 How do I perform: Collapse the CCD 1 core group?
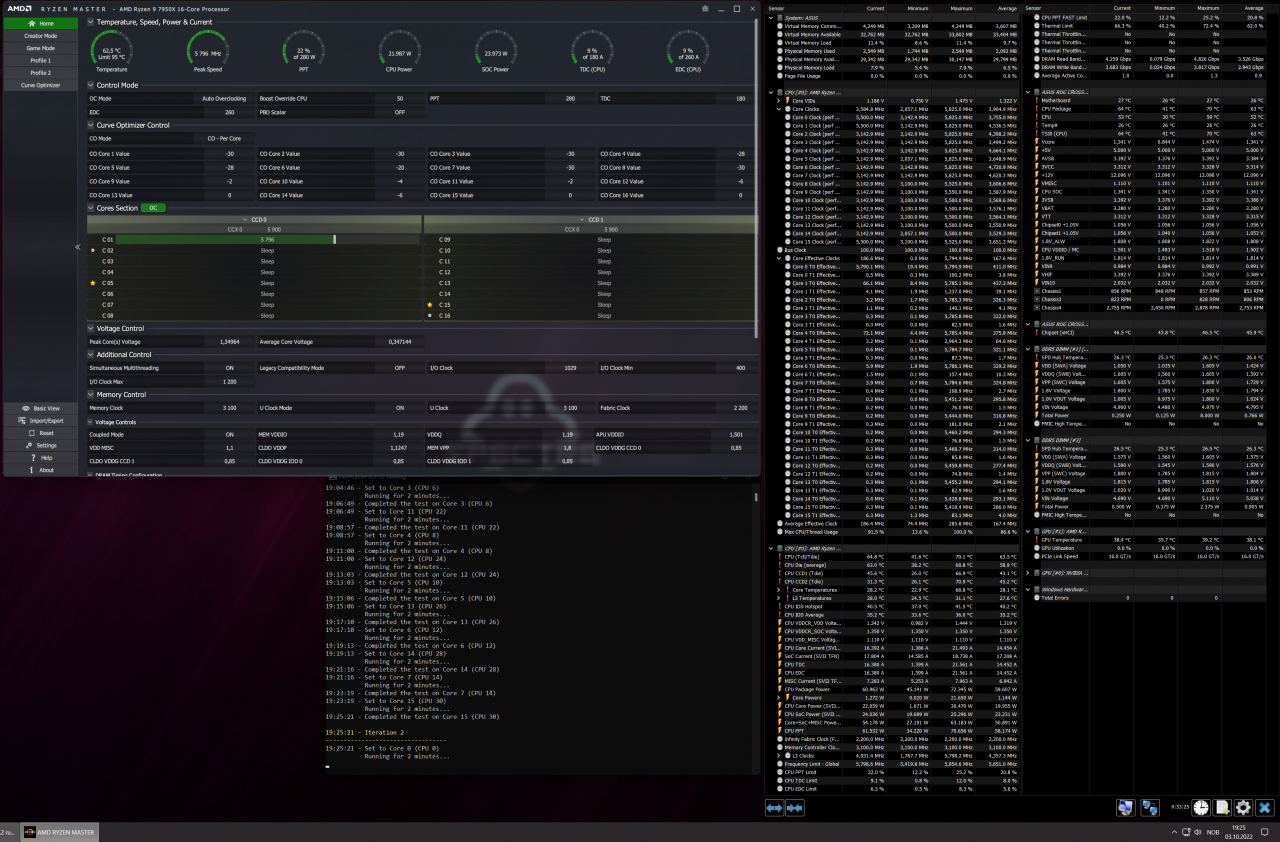[x=583, y=219]
